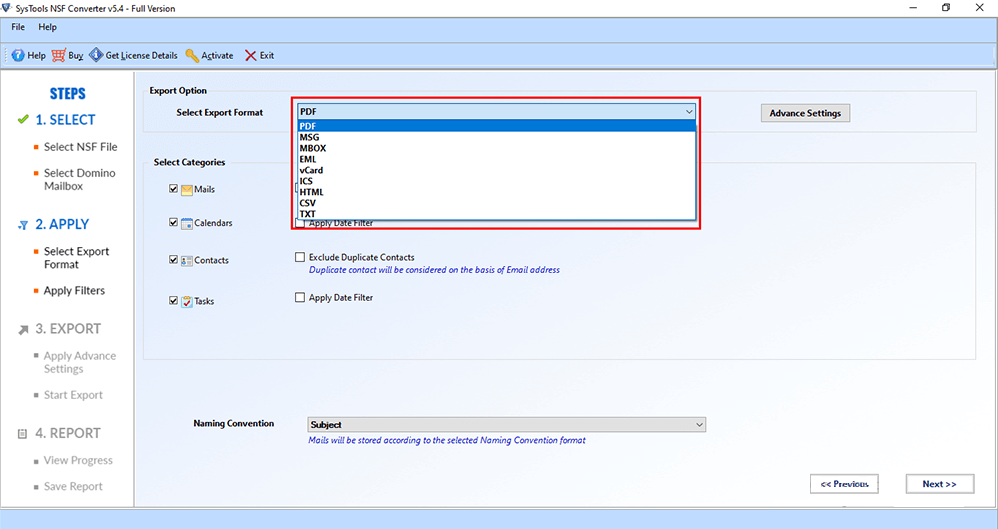Choose vCard from export format list
The width and height of the screenshot is (998, 529).
click(x=496, y=170)
